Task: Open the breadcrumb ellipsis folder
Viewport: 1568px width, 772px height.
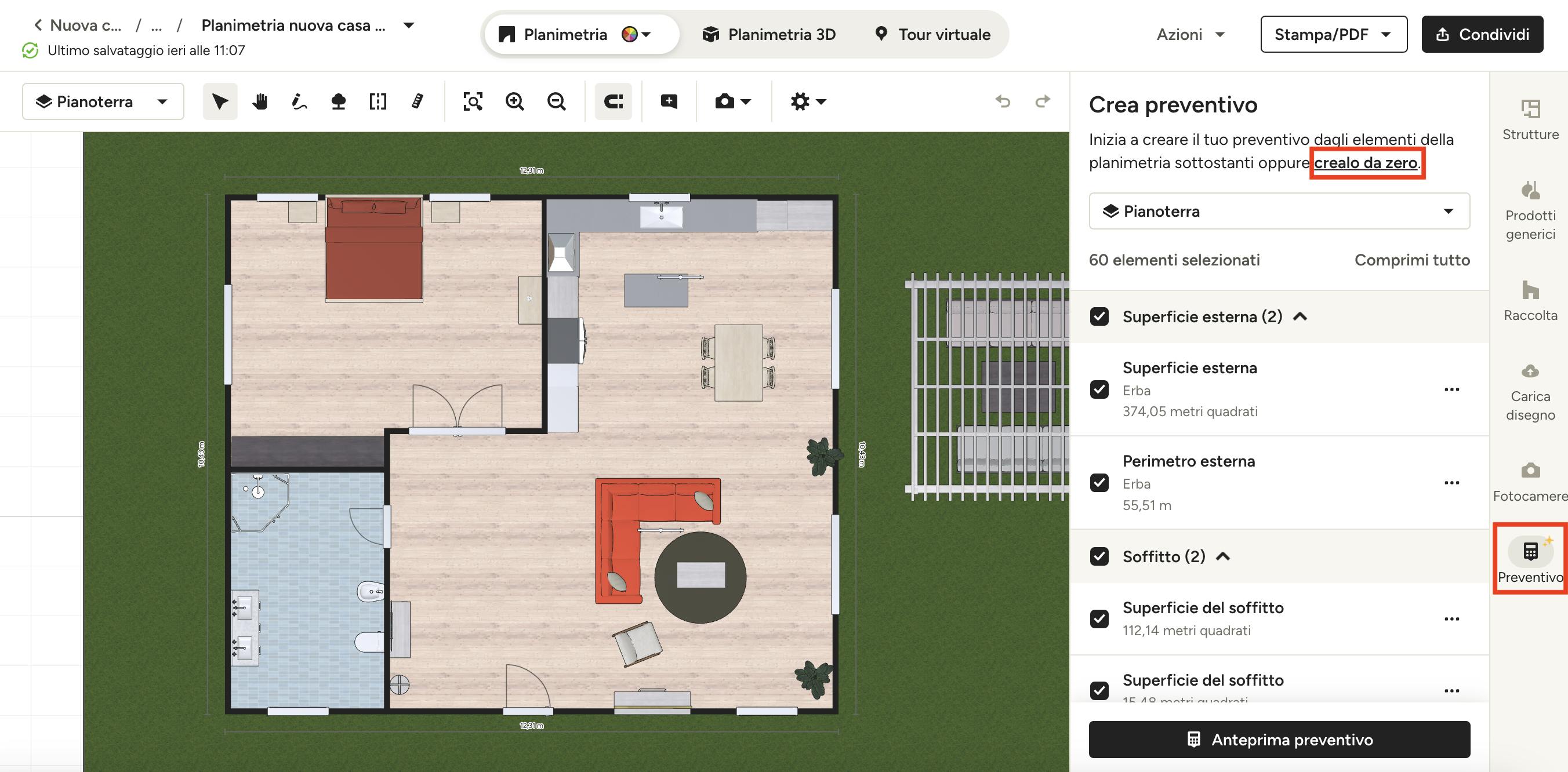Action: coord(157,26)
